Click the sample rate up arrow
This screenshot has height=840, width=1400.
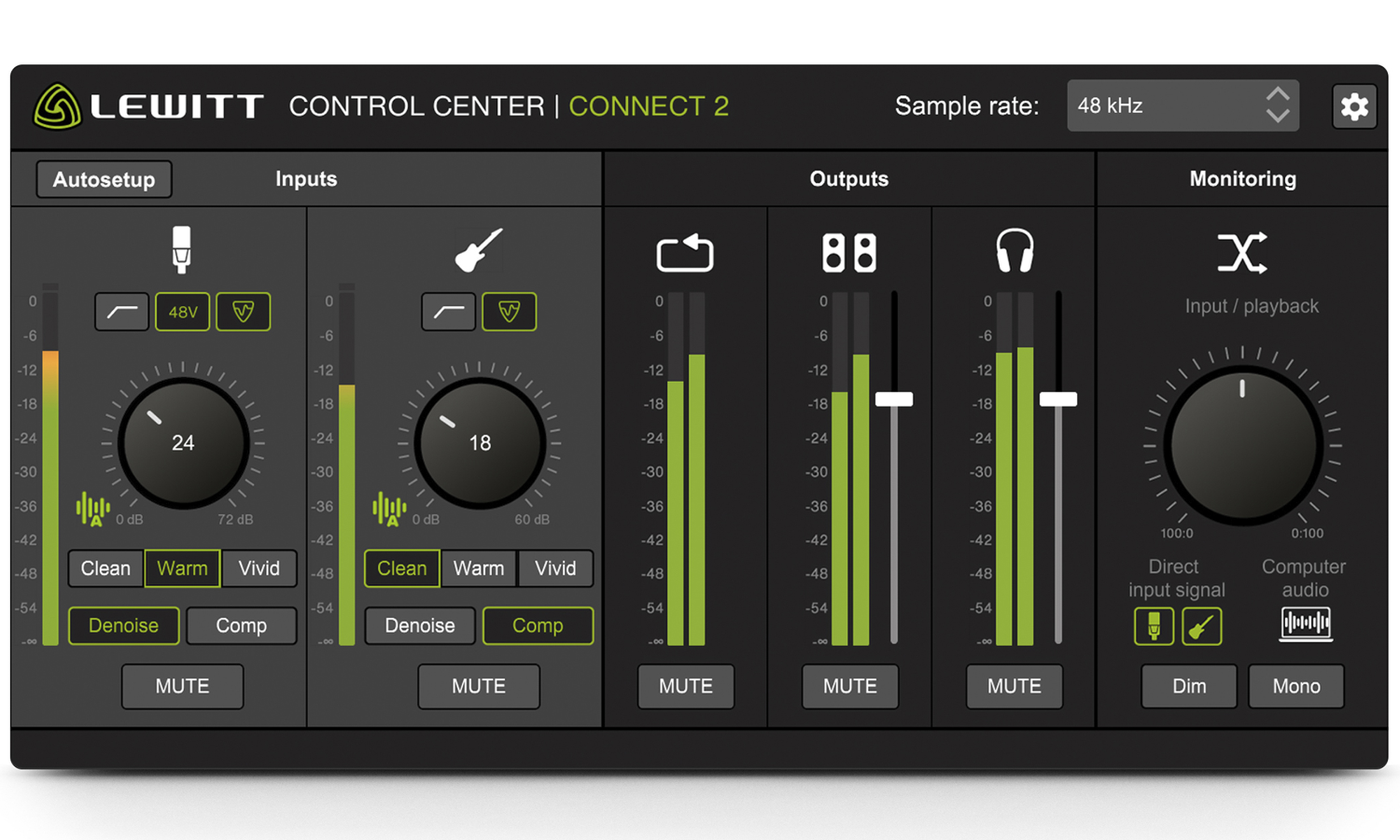[1278, 95]
